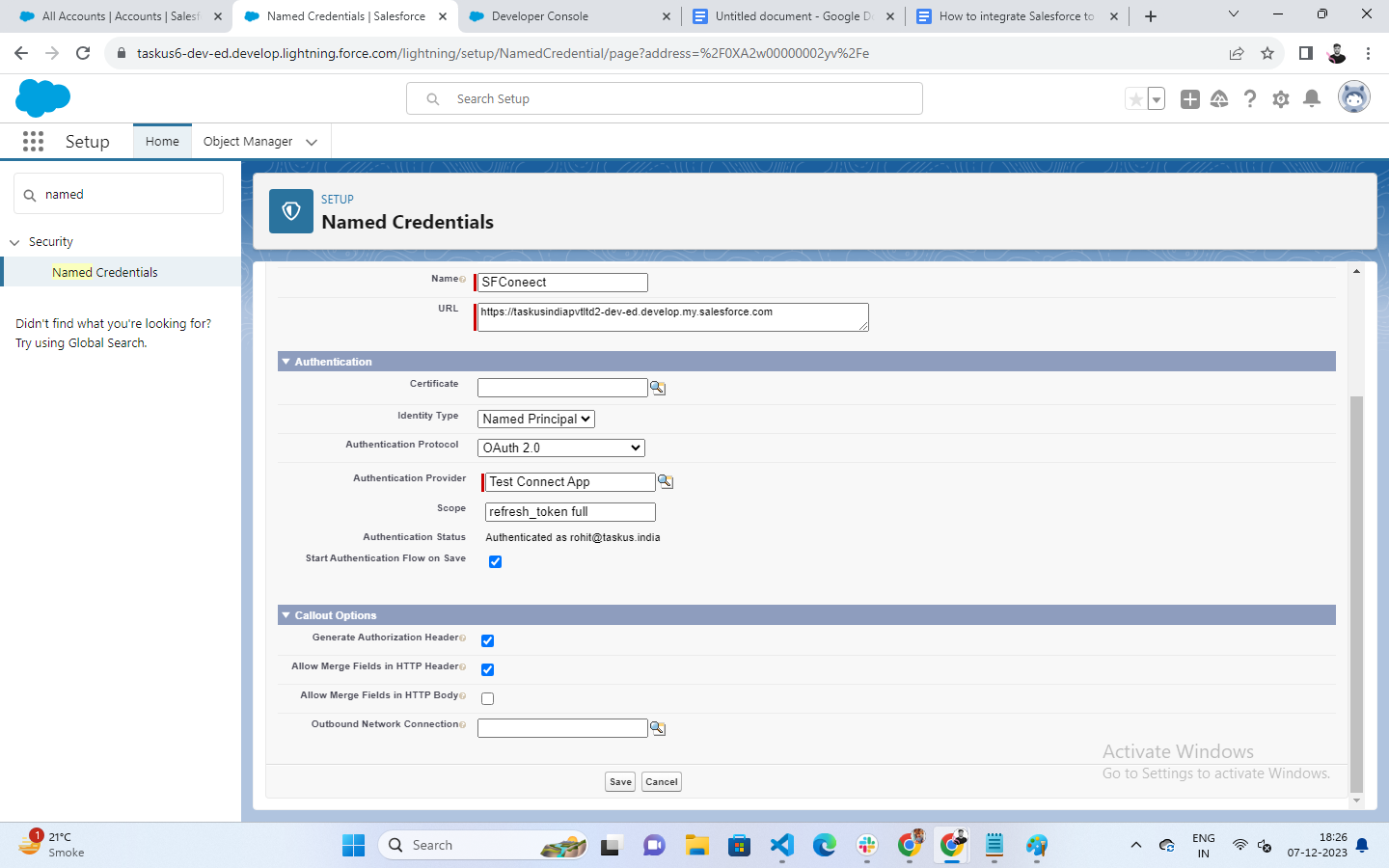
Task: Click the vertical form scrollbar
Action: click(x=1356, y=593)
